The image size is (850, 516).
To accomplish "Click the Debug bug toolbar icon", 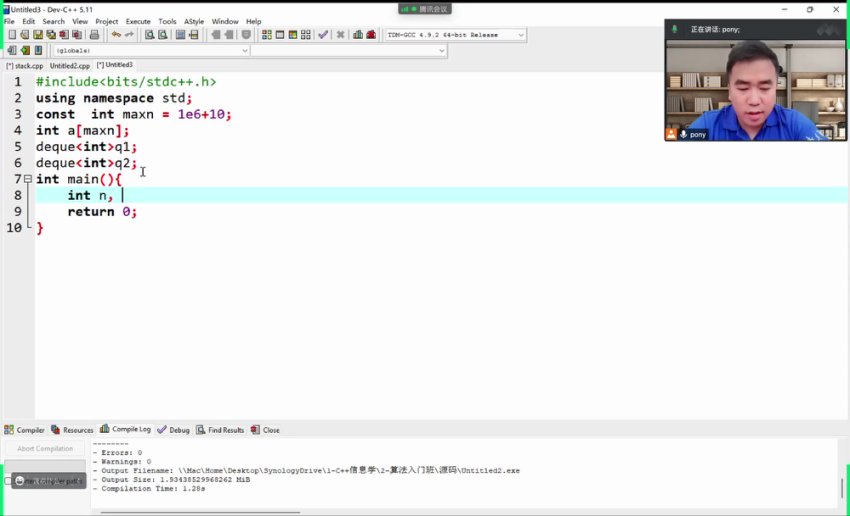I will click(x=371, y=35).
